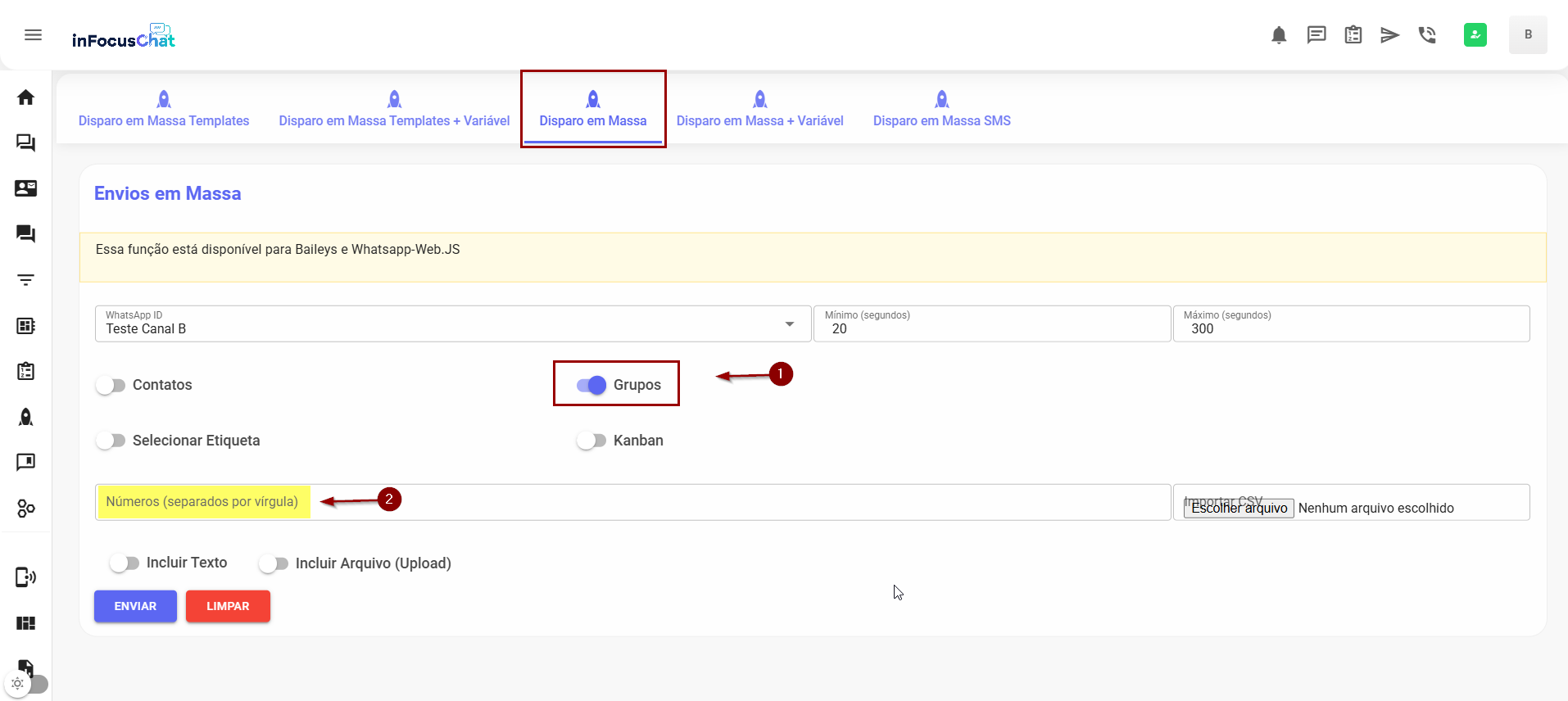Click the green user status icon
This screenshot has height=701, width=1568.
[x=1475, y=34]
